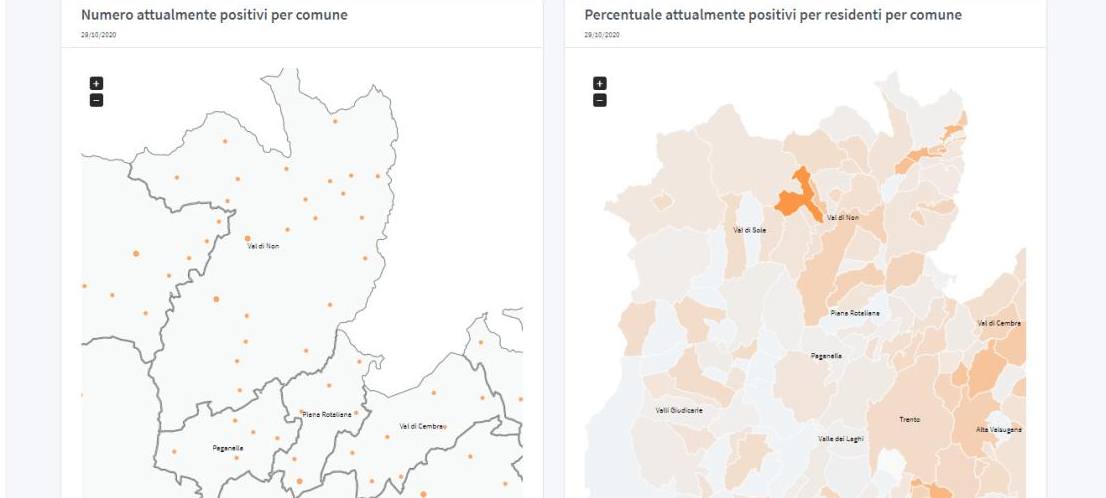Screen dimensions: 1106x498
Task: Click the 'Percentuale attualmente positivi per residenti' title
Action: [x=772, y=16]
